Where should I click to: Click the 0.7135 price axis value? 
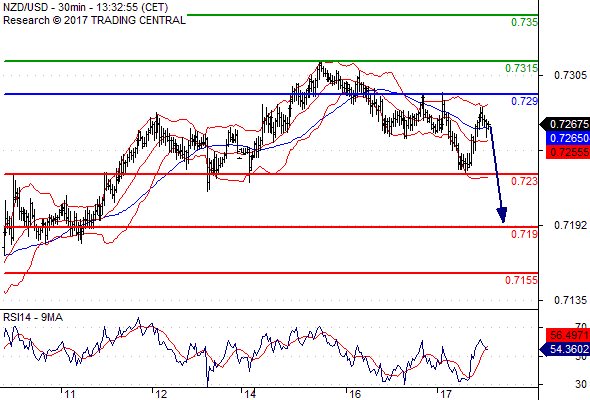(570, 300)
